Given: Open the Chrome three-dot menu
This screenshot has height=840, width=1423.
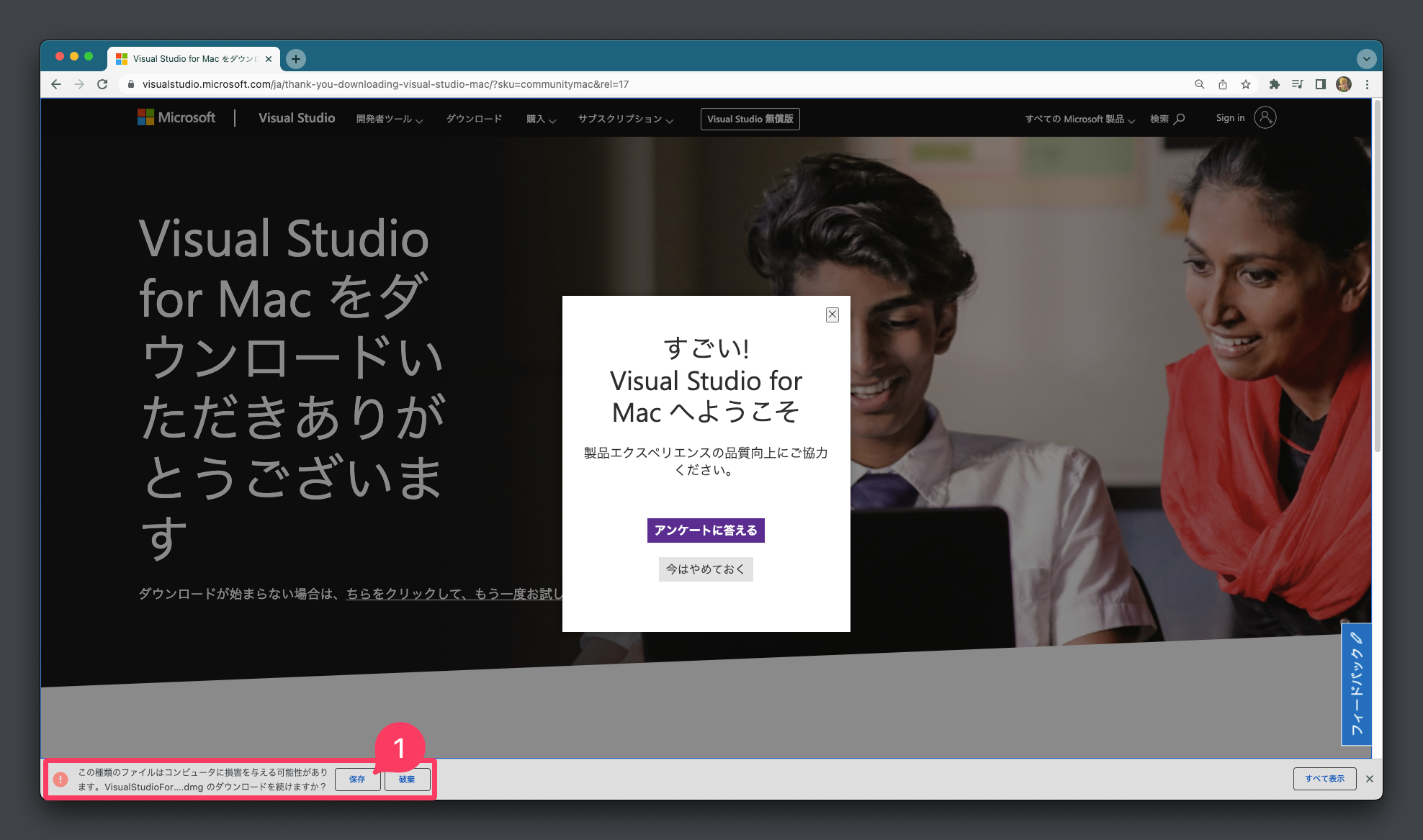Looking at the screenshot, I should [1367, 84].
